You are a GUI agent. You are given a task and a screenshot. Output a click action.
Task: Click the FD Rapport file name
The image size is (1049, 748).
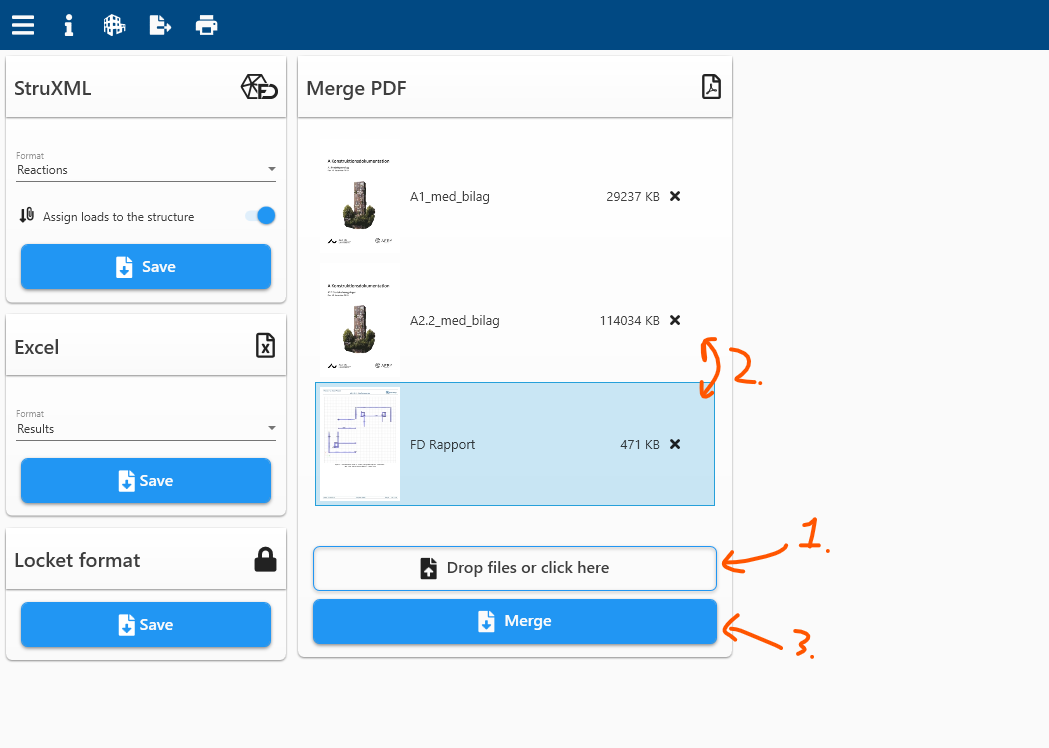point(442,444)
